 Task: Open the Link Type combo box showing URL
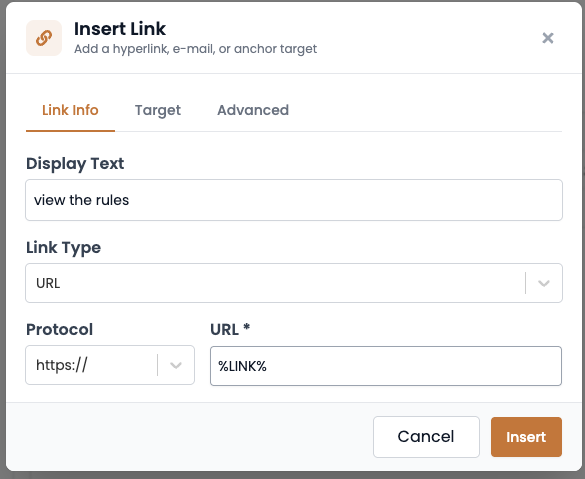click(294, 283)
